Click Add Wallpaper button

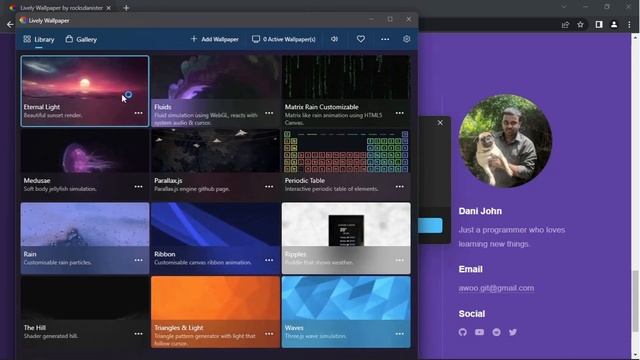215,39
